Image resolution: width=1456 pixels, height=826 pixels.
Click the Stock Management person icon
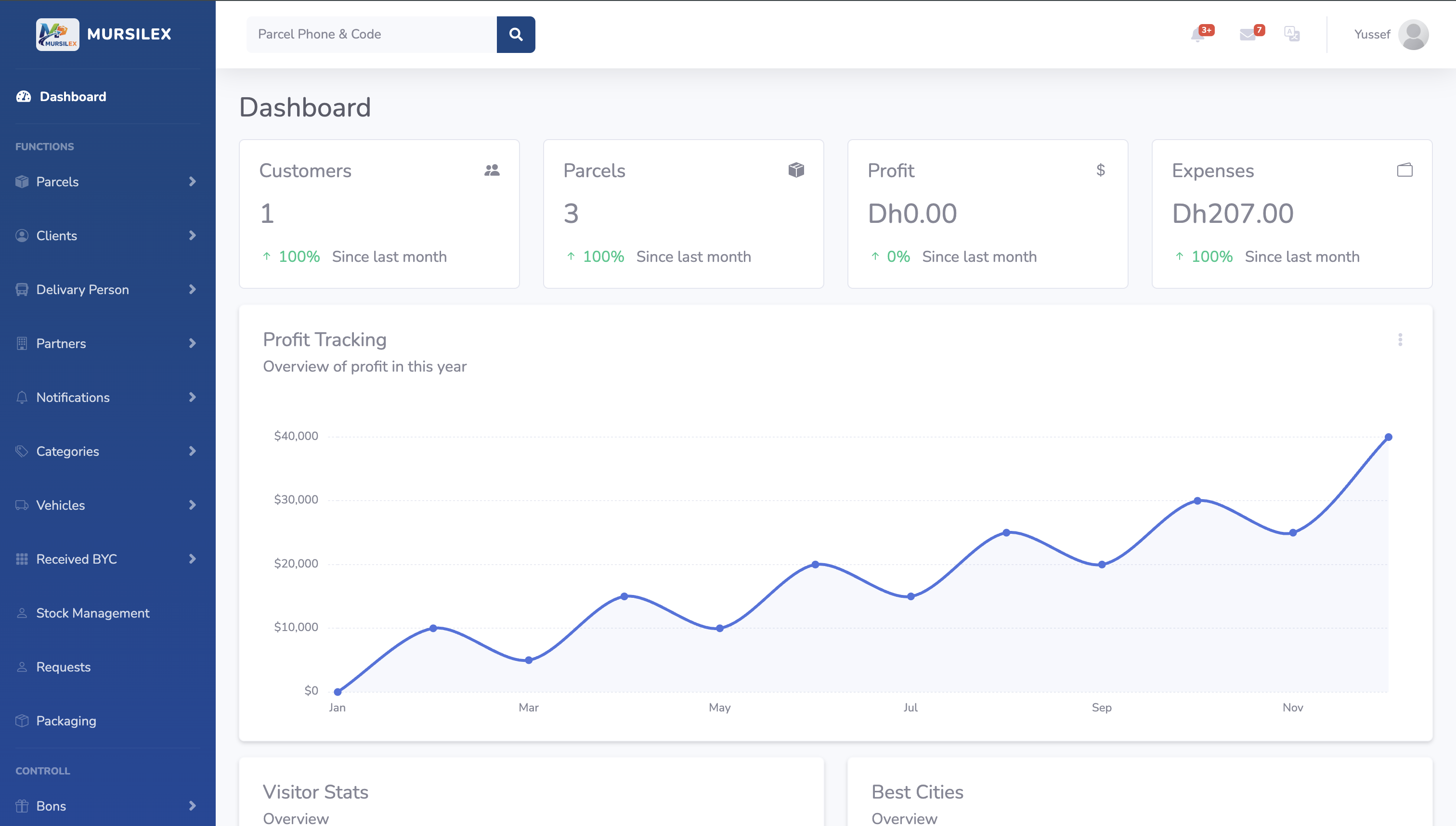pos(22,613)
